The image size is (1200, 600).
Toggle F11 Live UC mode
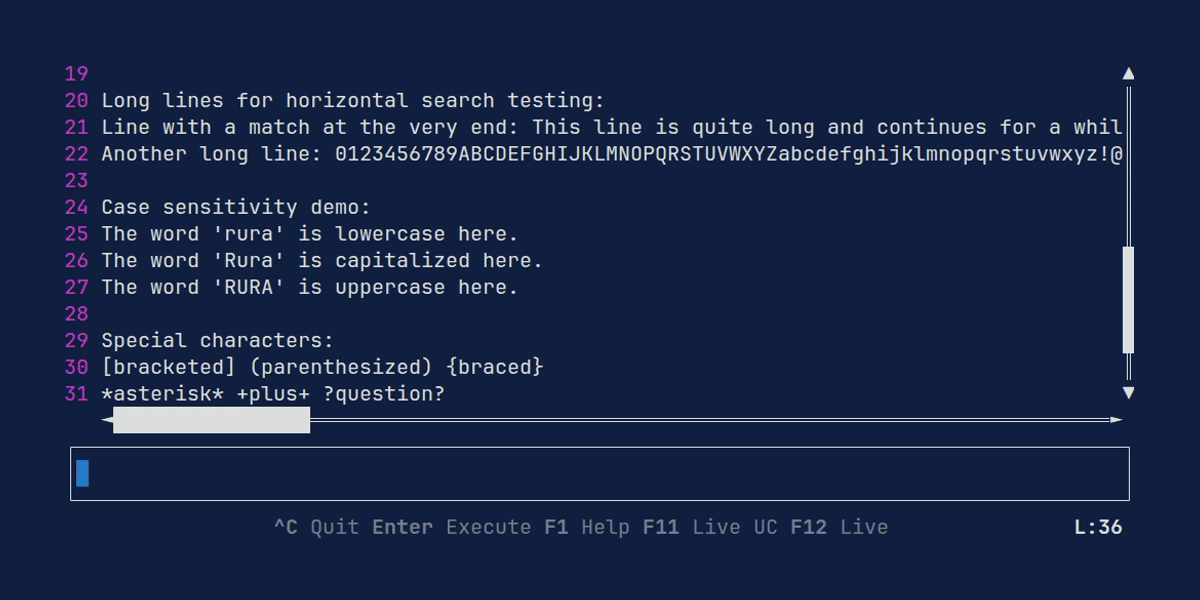coord(710,527)
